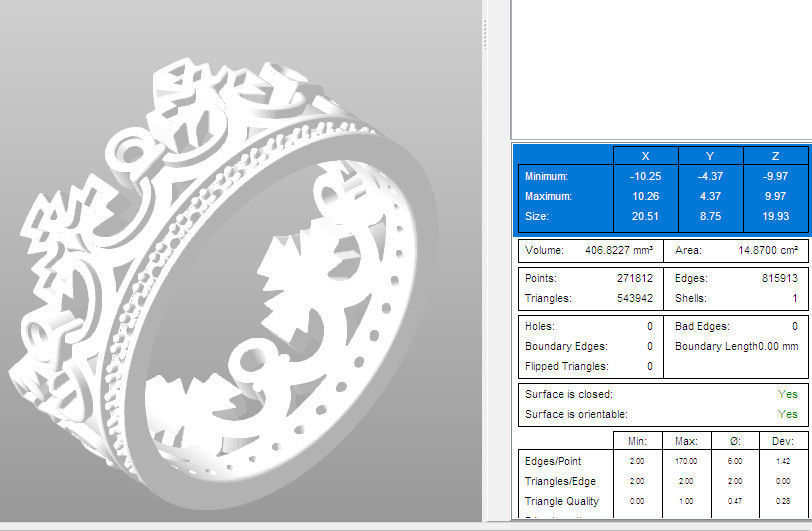Click the Surface is orientable label
The height and width of the screenshot is (531, 812).
tap(576, 414)
